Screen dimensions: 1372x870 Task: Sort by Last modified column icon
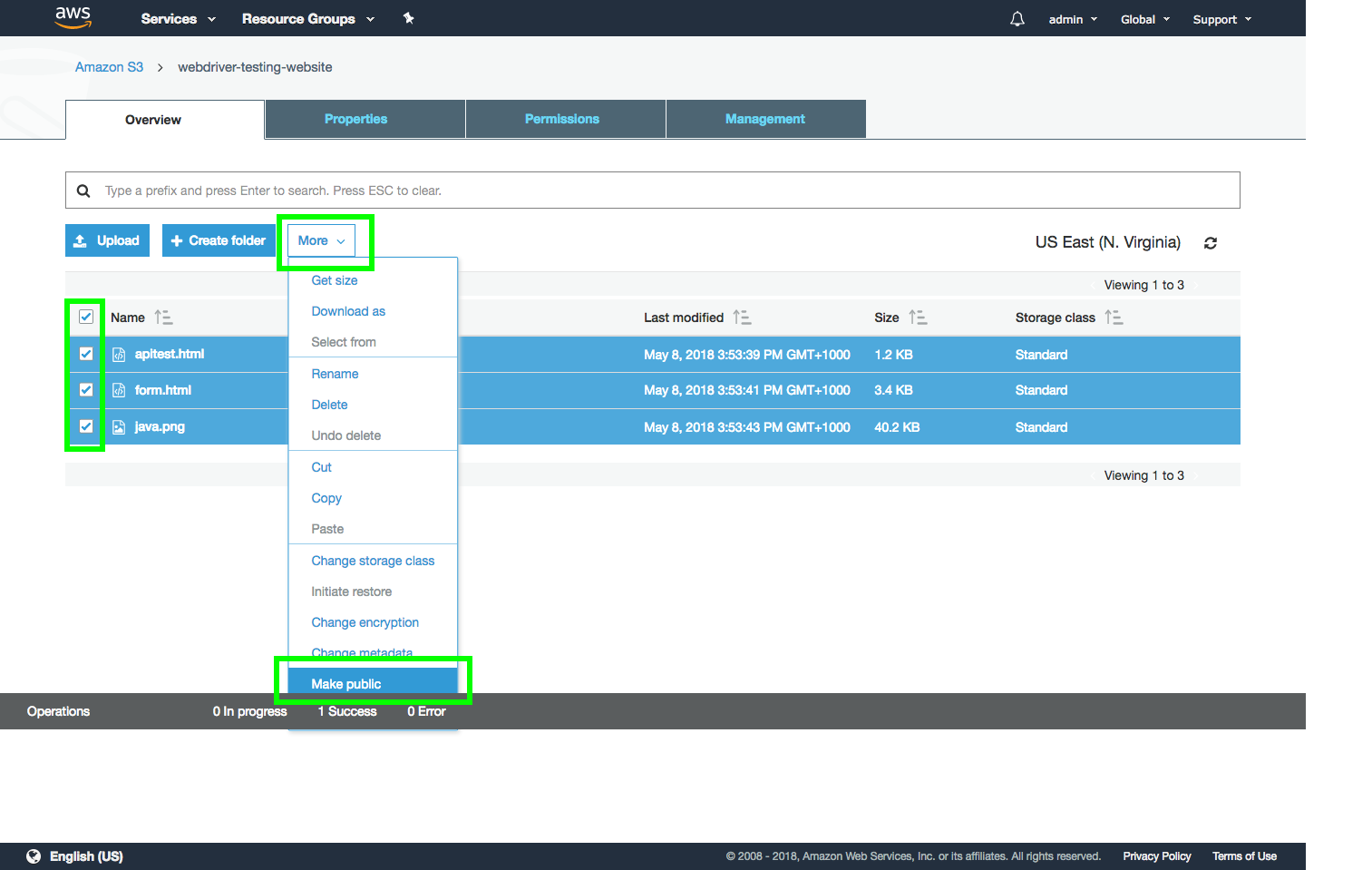click(x=742, y=318)
